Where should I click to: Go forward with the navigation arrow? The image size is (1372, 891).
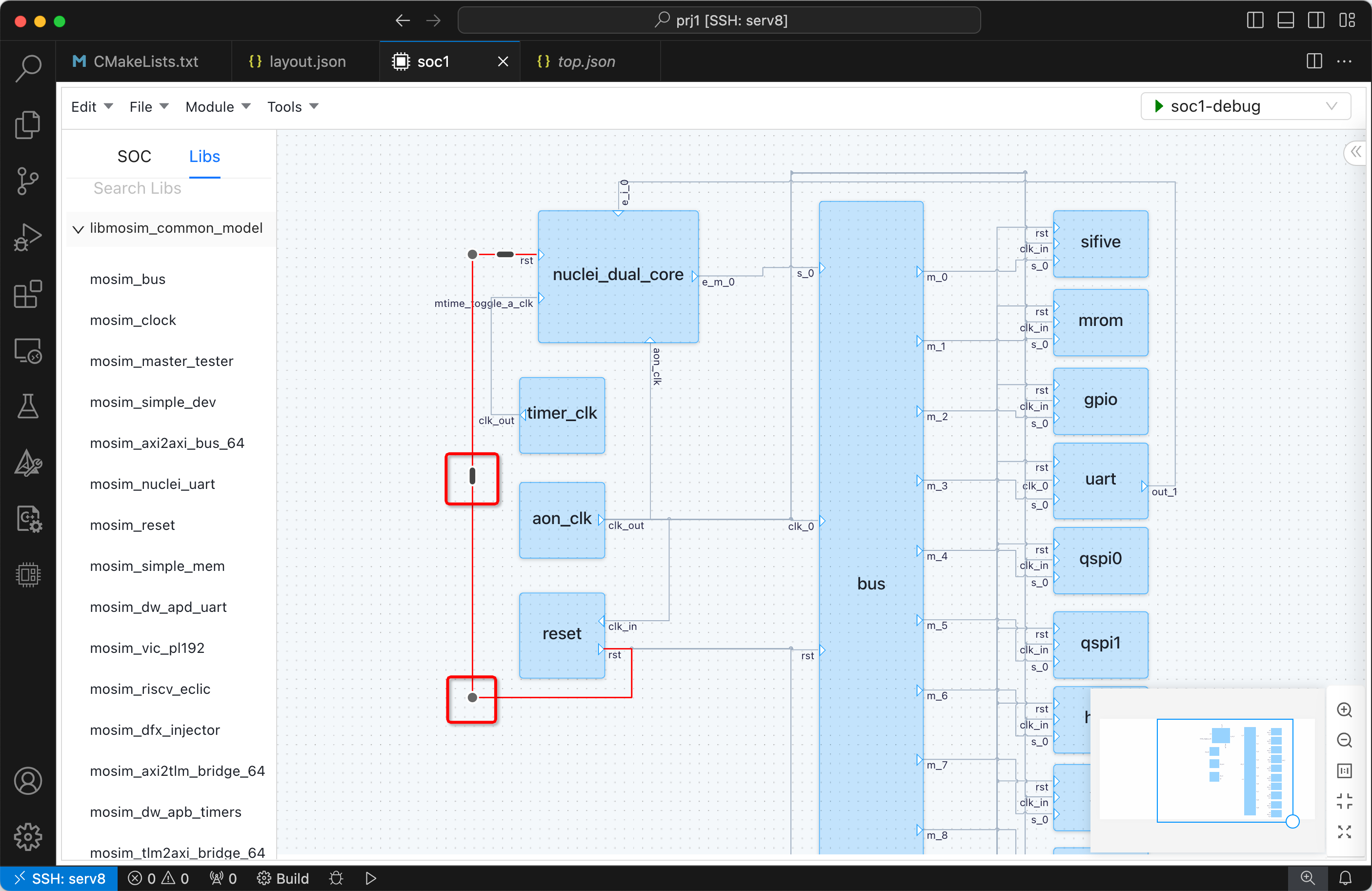tap(433, 21)
